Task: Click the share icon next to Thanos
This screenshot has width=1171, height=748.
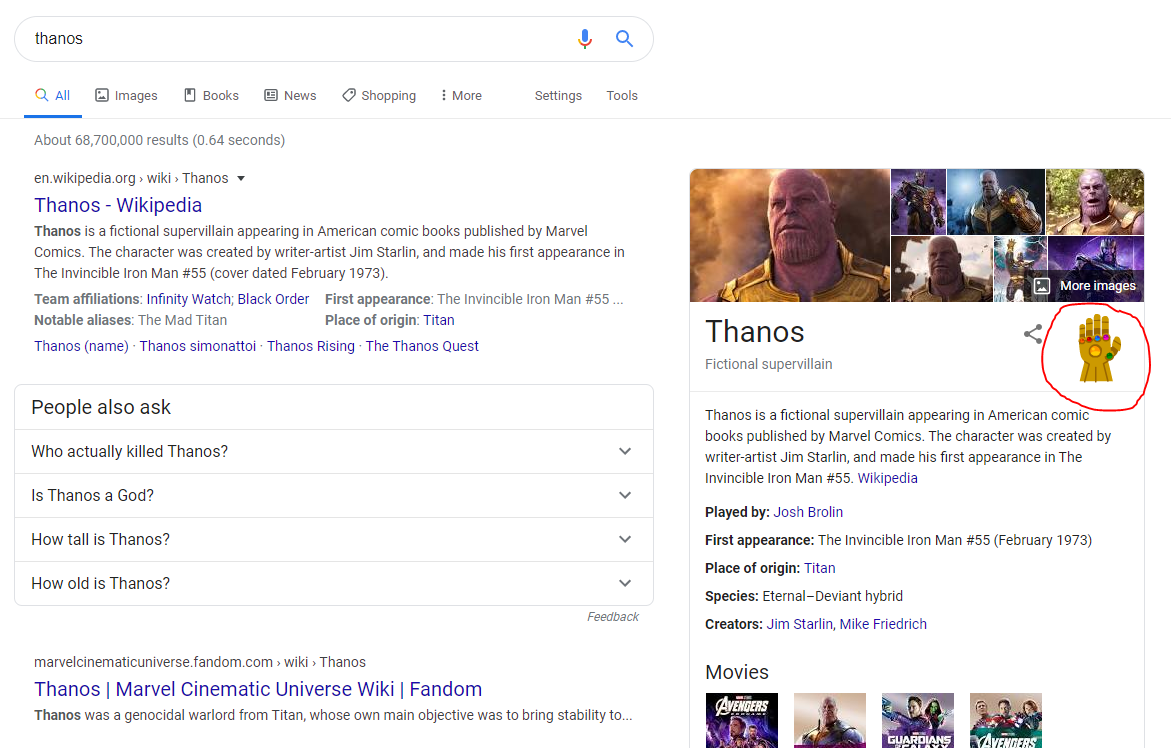Action: click(1033, 334)
